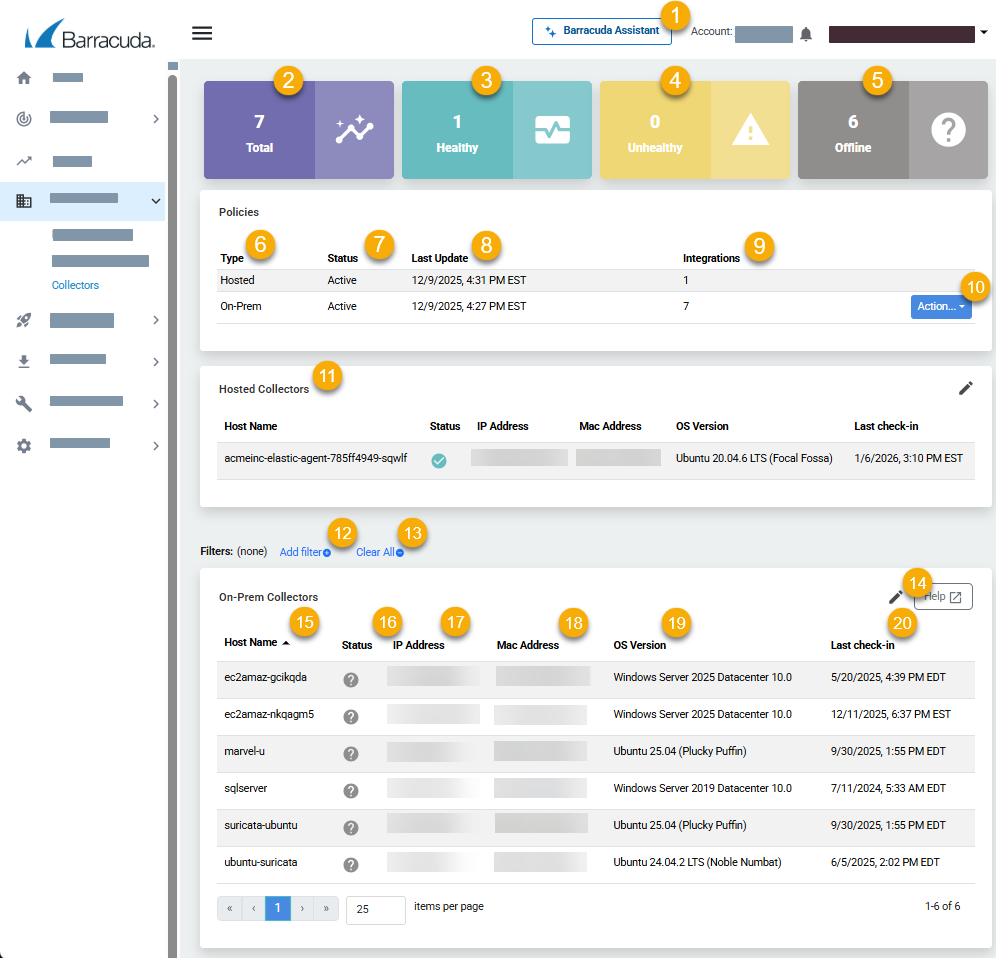Open the hamburger navigation menu
The width and height of the screenshot is (996, 958).
[202, 33]
